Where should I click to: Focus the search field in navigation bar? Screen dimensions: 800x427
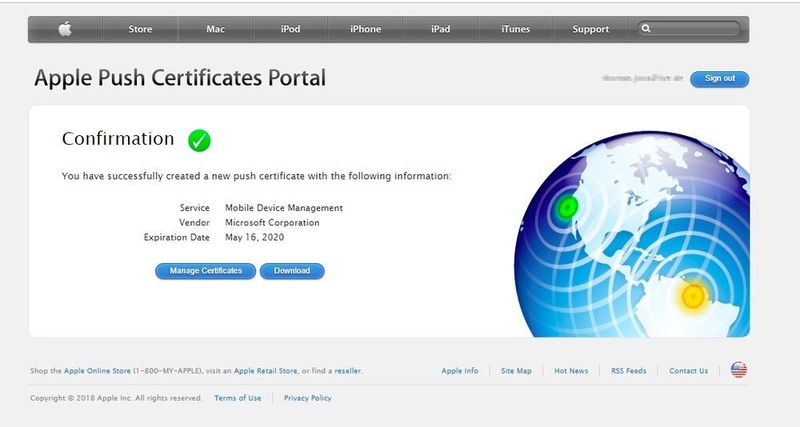pos(689,29)
